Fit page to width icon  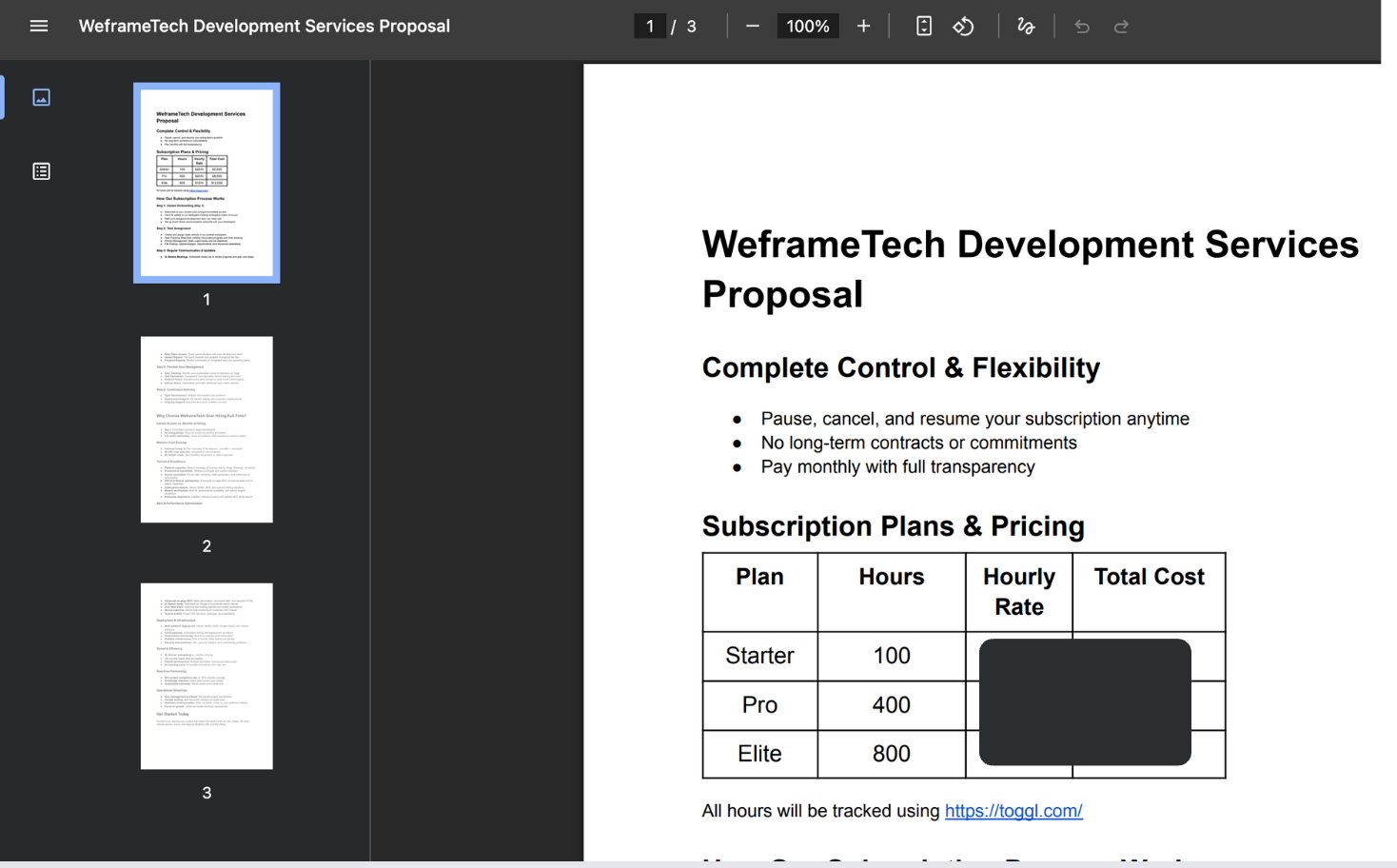pos(923,26)
